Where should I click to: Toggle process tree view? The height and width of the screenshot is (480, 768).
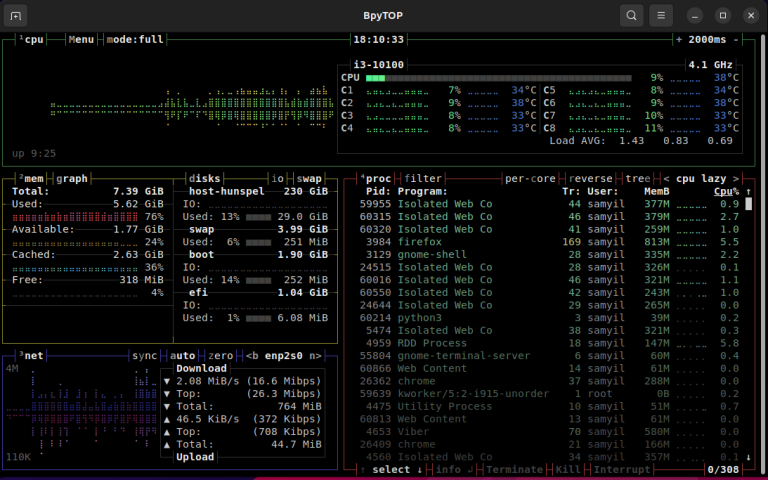coord(638,179)
